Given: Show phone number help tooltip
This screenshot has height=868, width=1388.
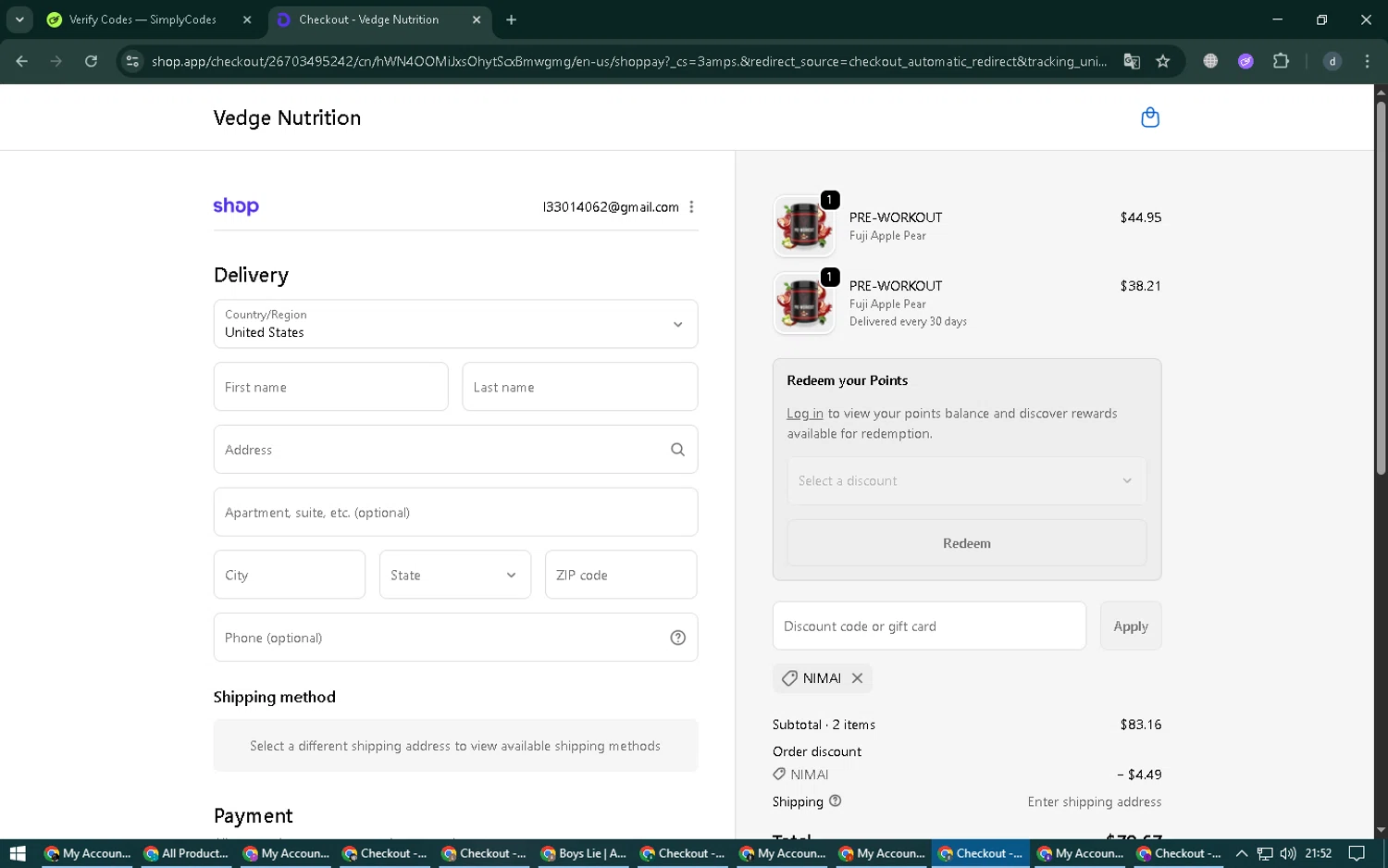Looking at the screenshot, I should pos(677,638).
